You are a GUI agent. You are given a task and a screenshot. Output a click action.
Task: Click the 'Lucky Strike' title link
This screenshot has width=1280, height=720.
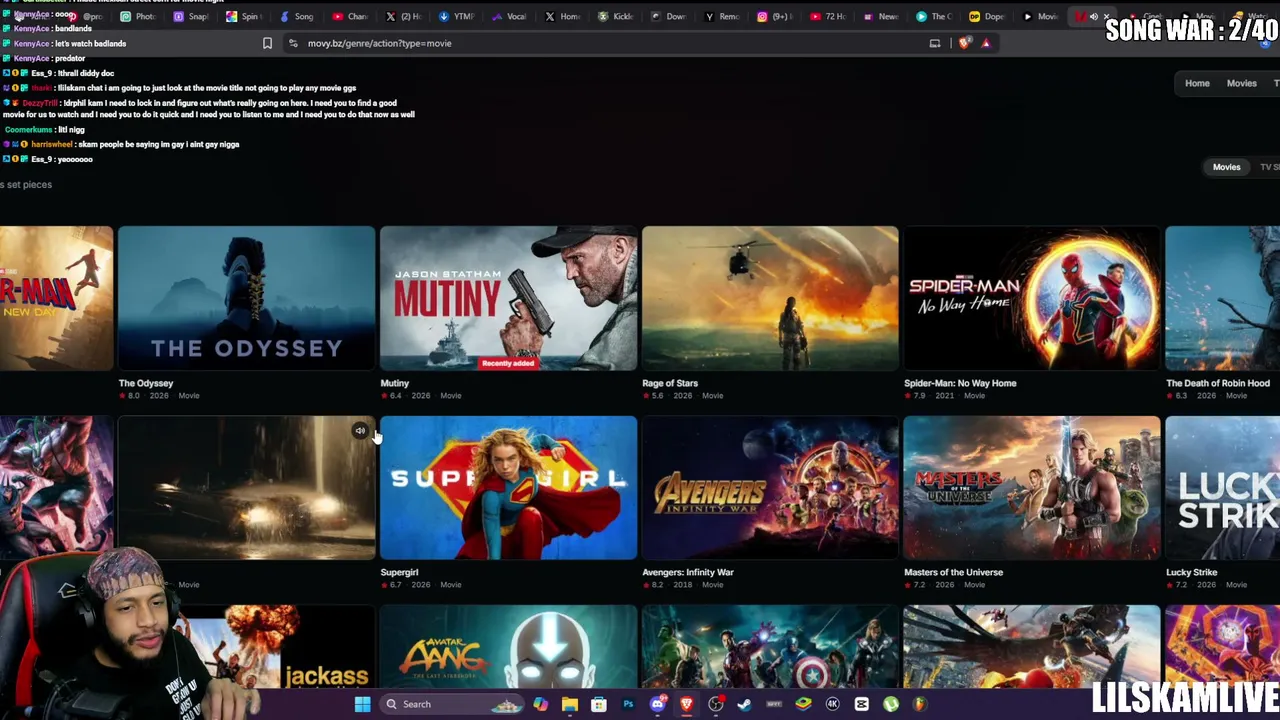click(1192, 572)
